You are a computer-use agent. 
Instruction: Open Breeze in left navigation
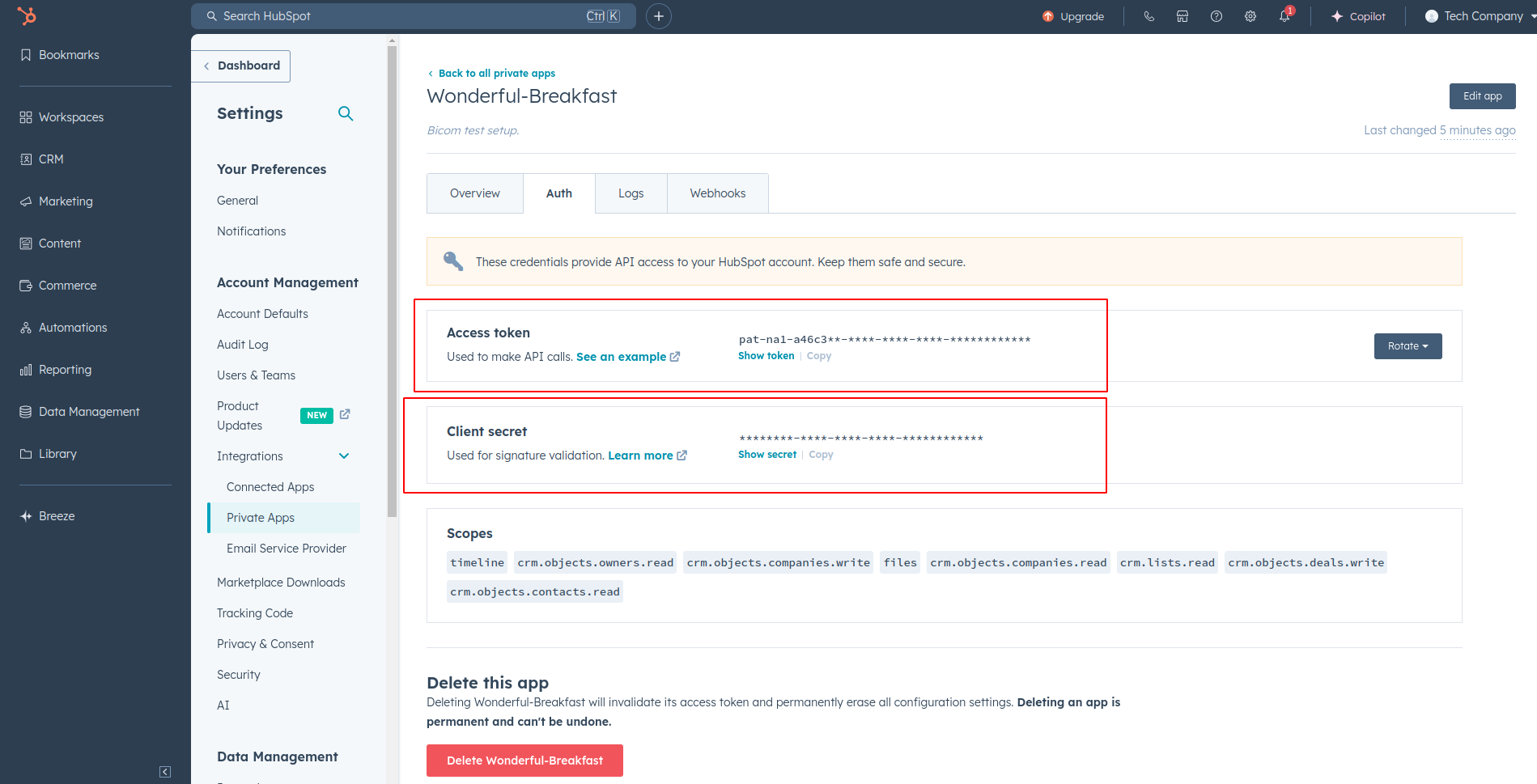click(47, 516)
